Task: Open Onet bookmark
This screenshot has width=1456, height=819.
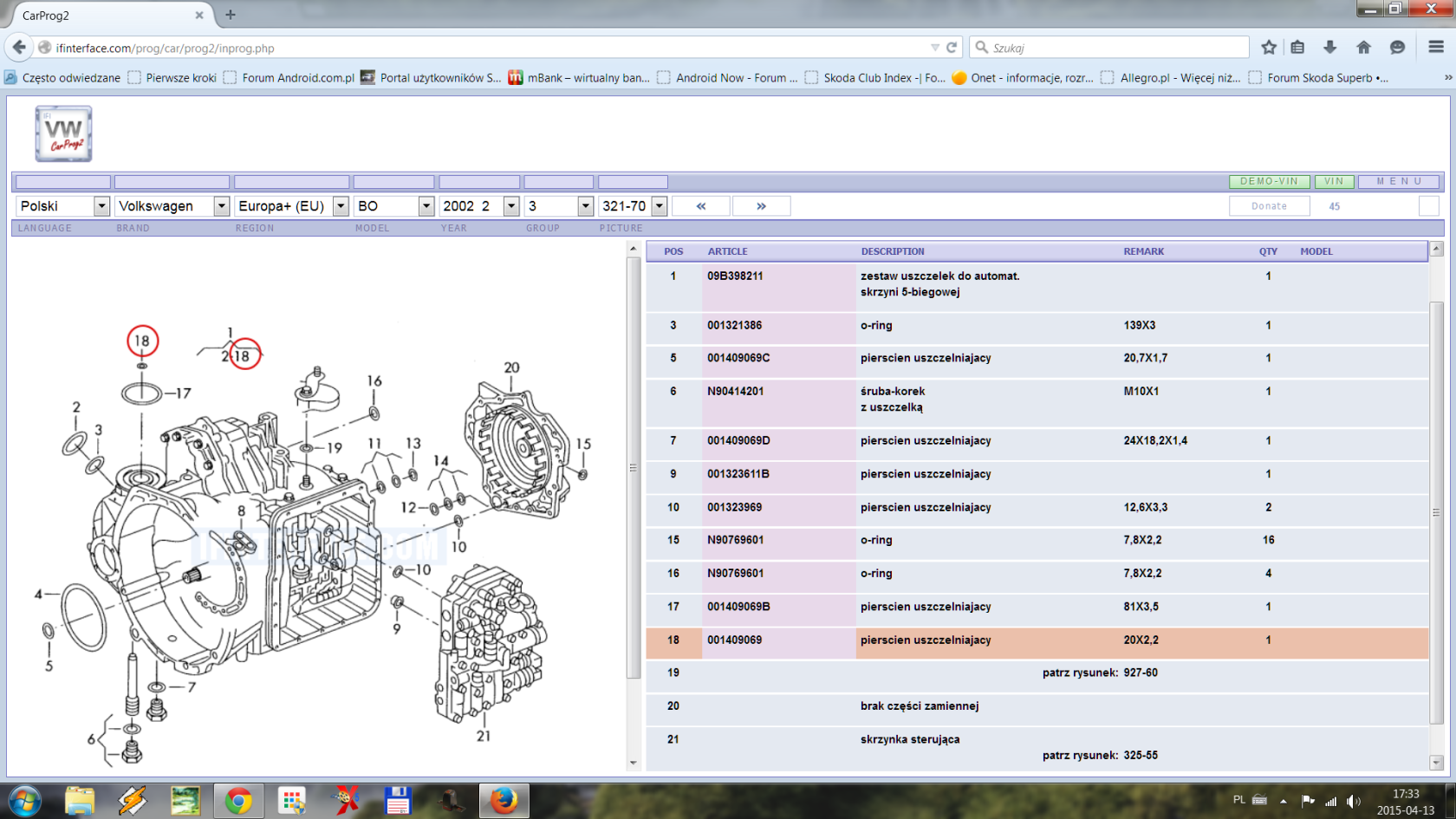Action: (1023, 77)
